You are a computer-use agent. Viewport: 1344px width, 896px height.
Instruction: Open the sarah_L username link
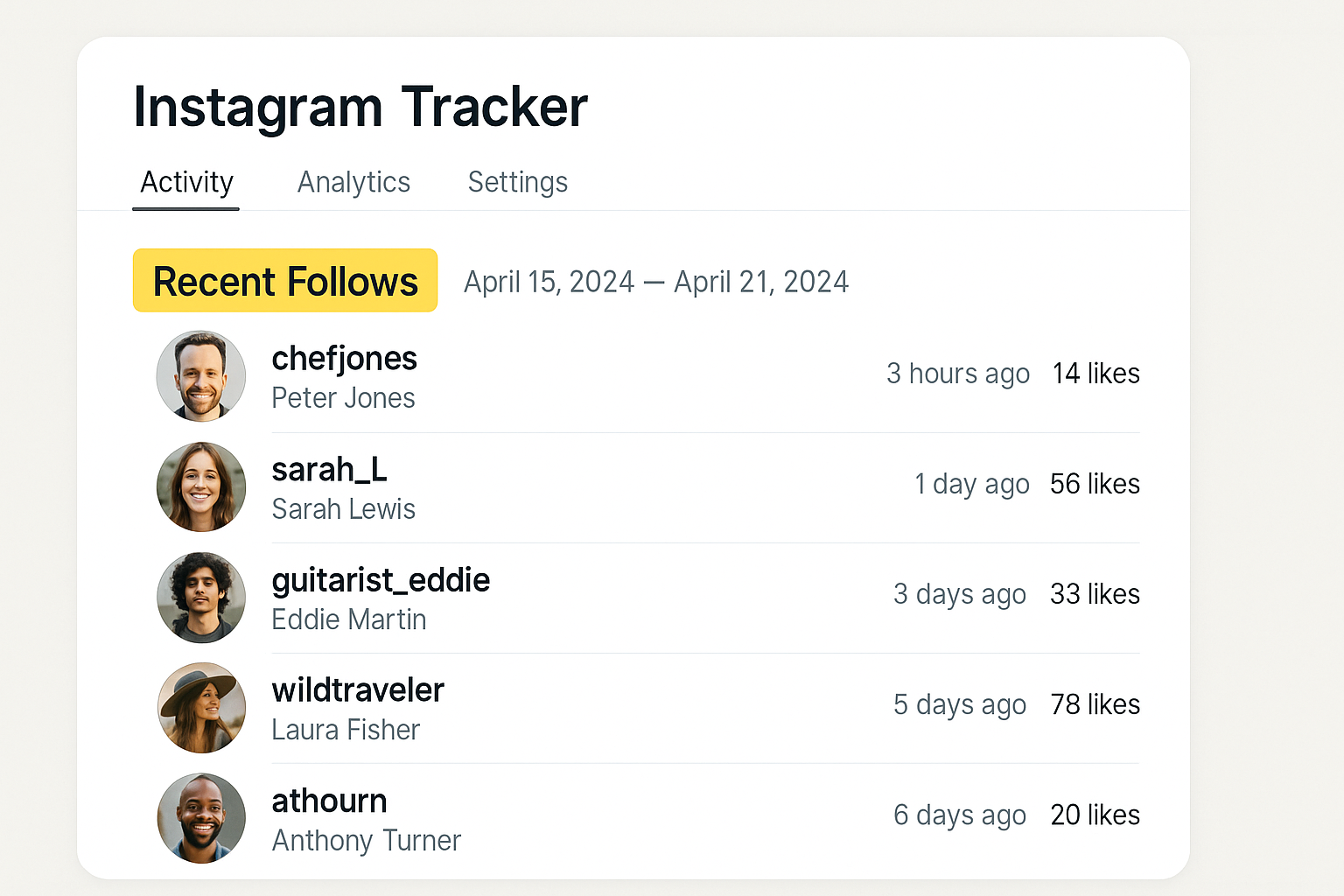(x=329, y=470)
